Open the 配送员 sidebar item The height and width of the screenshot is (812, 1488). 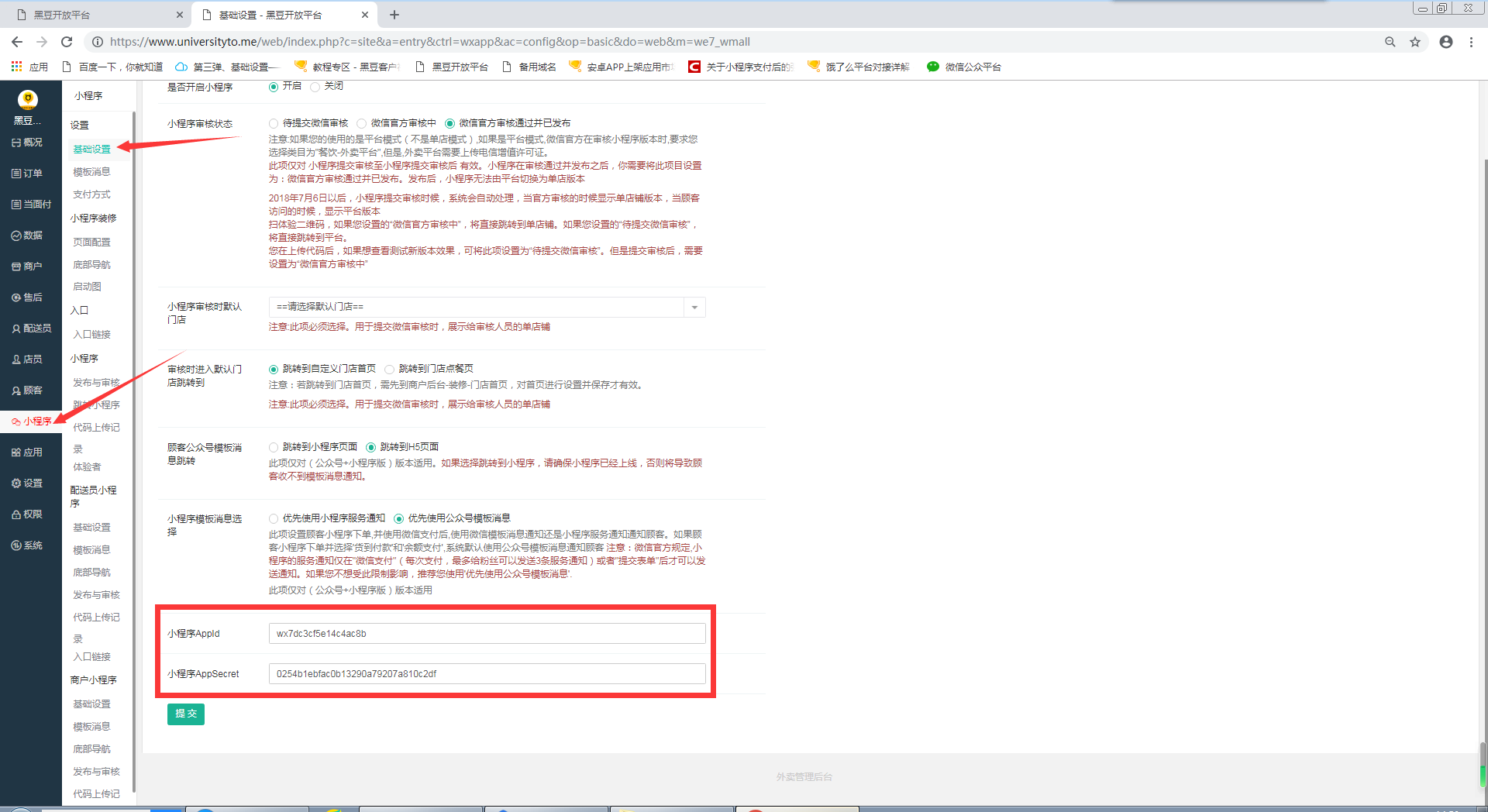click(31, 329)
